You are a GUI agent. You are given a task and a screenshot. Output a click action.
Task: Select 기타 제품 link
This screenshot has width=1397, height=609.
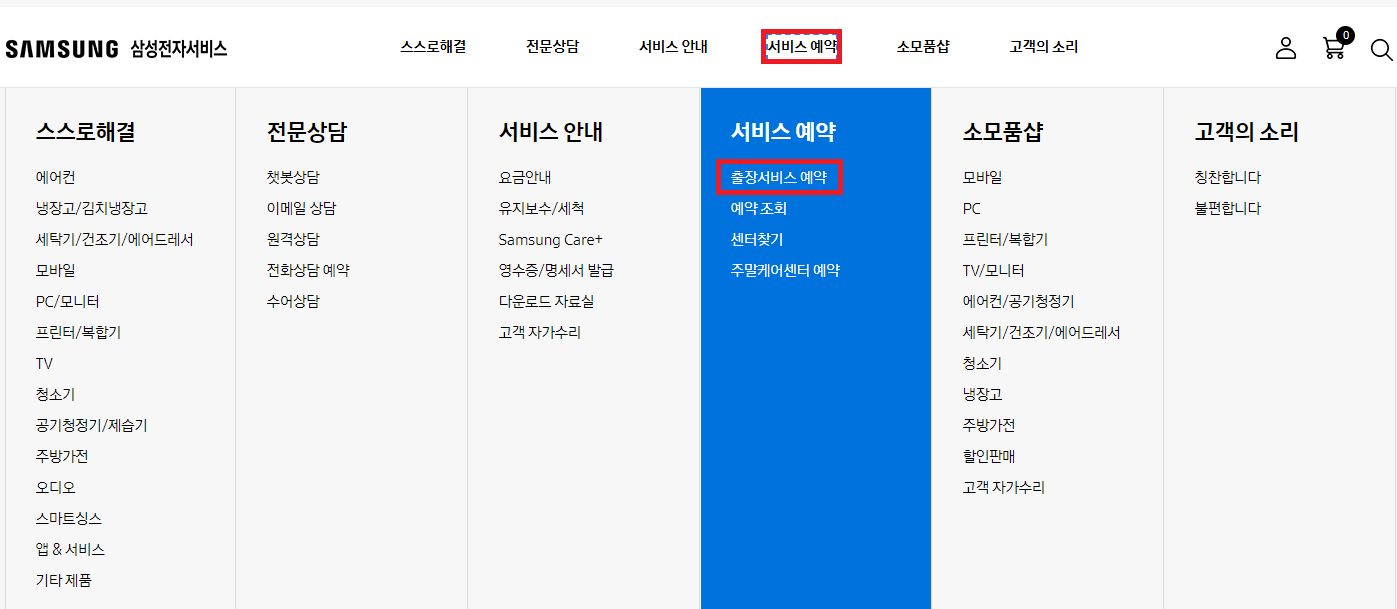tap(64, 581)
